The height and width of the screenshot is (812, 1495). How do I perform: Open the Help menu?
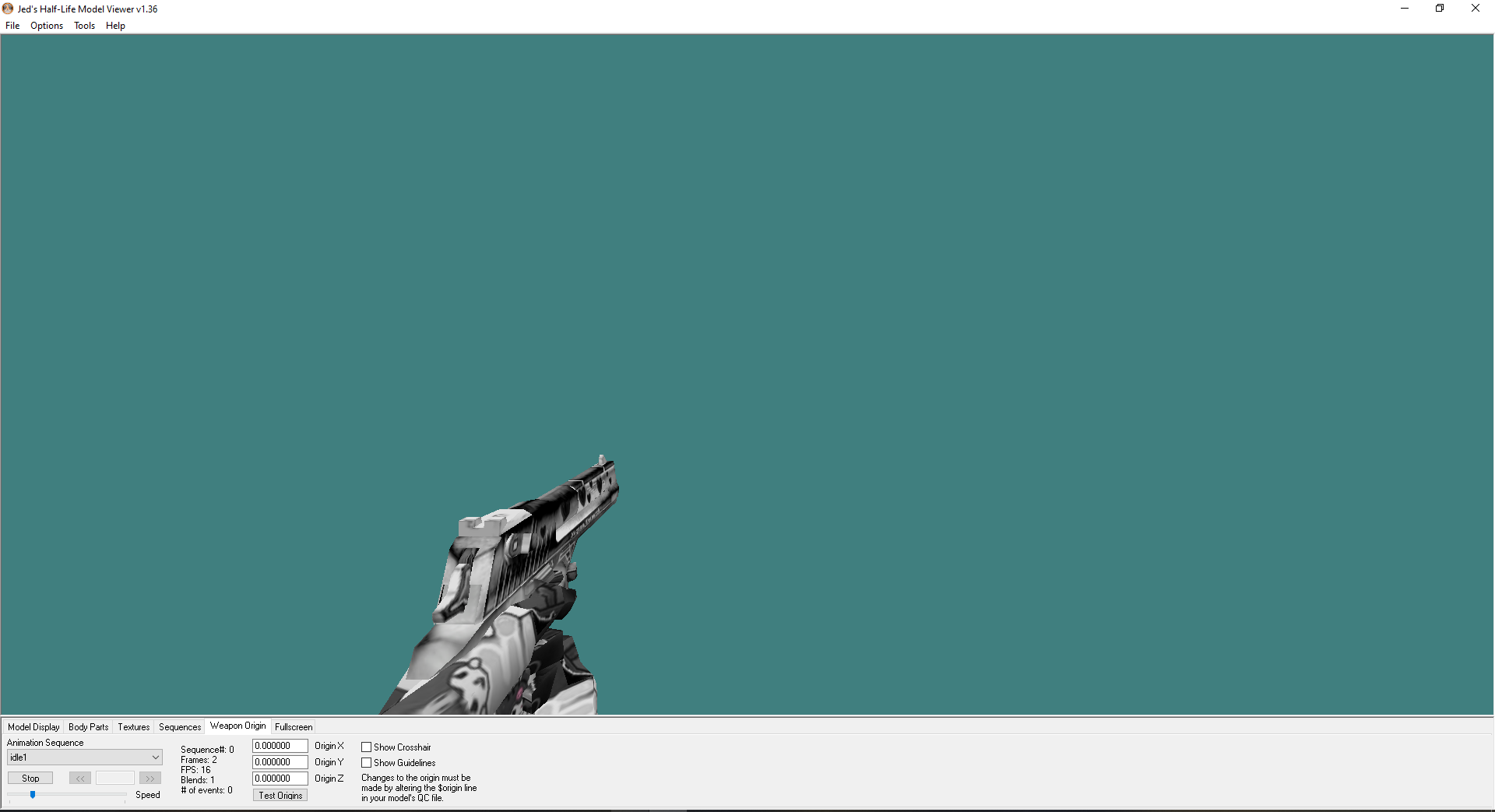point(115,26)
